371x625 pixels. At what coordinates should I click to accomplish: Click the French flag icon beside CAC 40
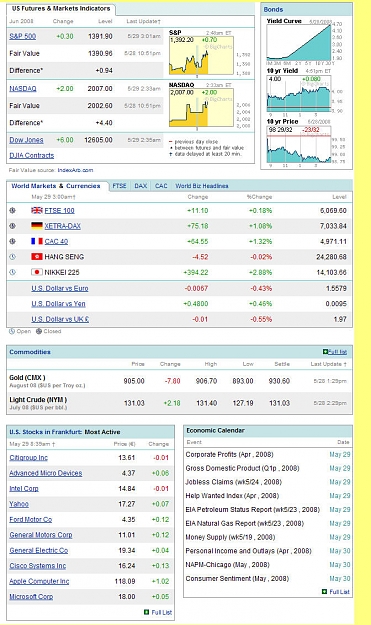click(x=37, y=241)
